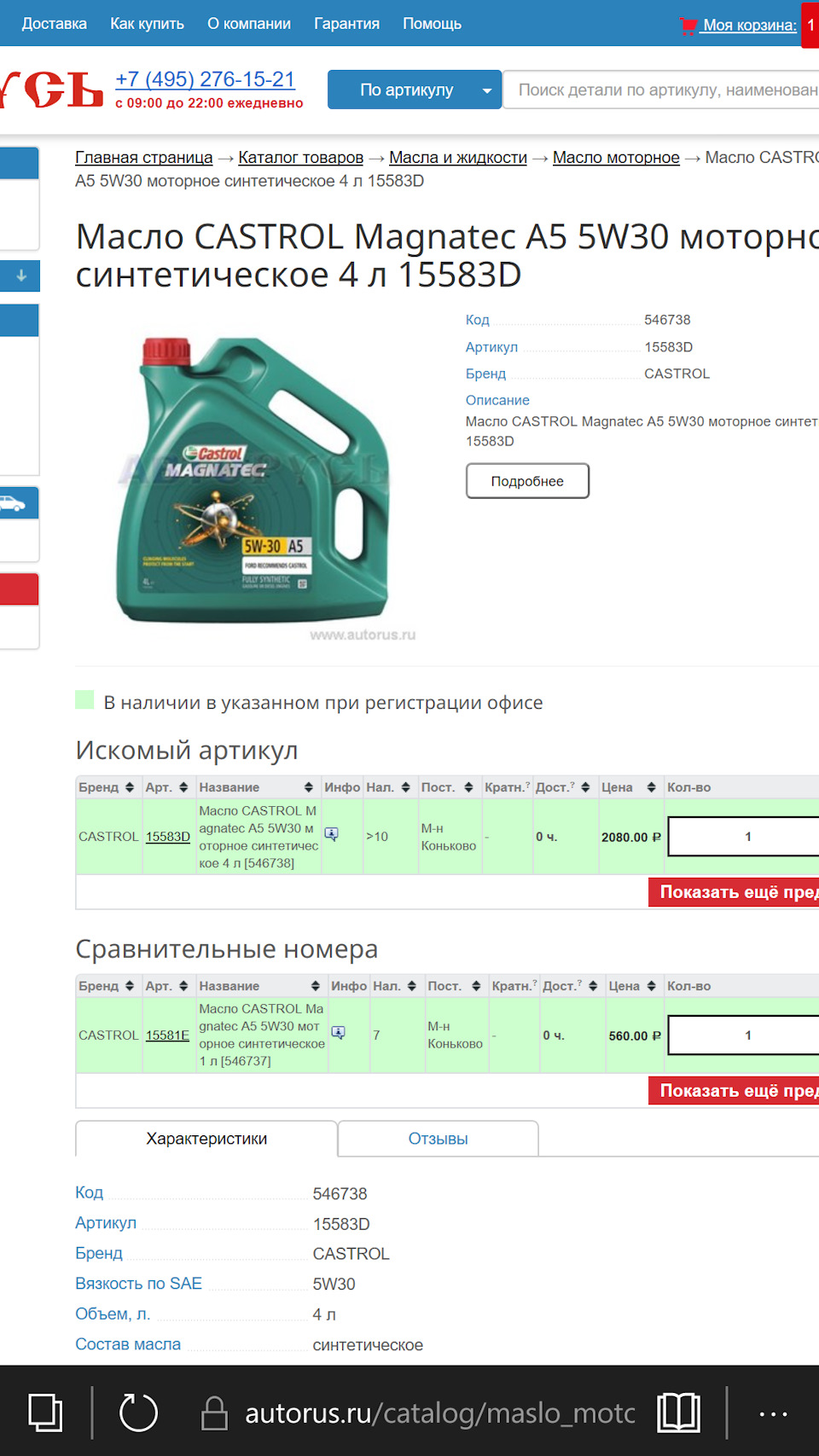Open article link 15583D in table
Image resolution: width=819 pixels, height=1456 pixels.
pyautogui.click(x=167, y=837)
